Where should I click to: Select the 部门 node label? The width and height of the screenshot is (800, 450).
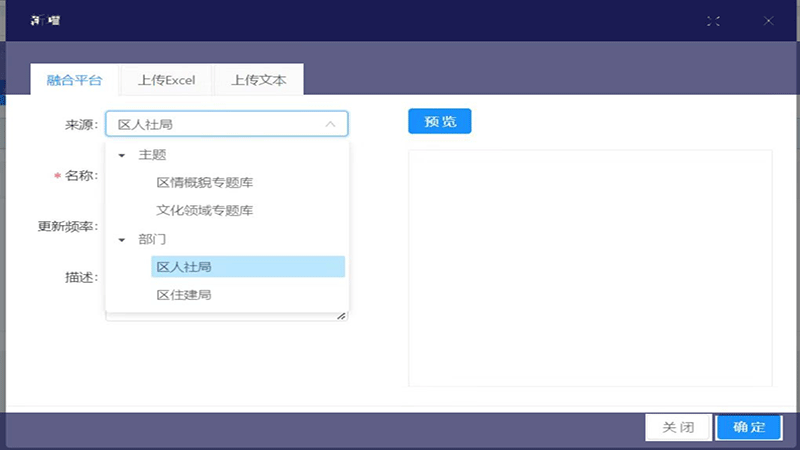point(152,240)
